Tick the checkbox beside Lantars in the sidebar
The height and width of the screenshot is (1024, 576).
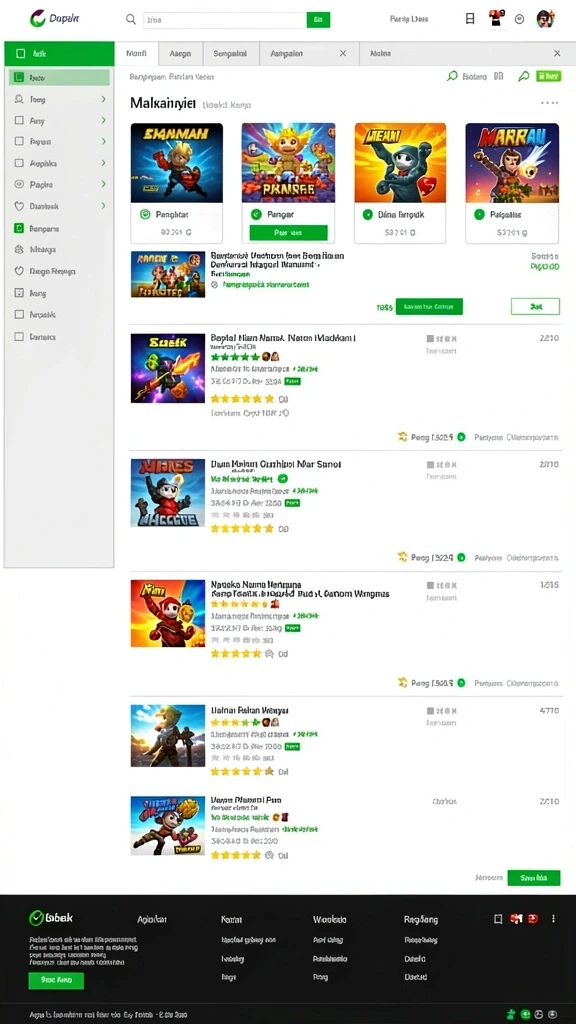tap(19, 337)
